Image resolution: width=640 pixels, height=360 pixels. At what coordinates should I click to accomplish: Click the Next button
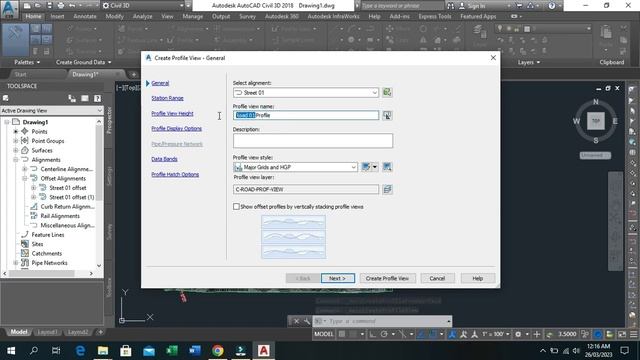pyautogui.click(x=338, y=278)
